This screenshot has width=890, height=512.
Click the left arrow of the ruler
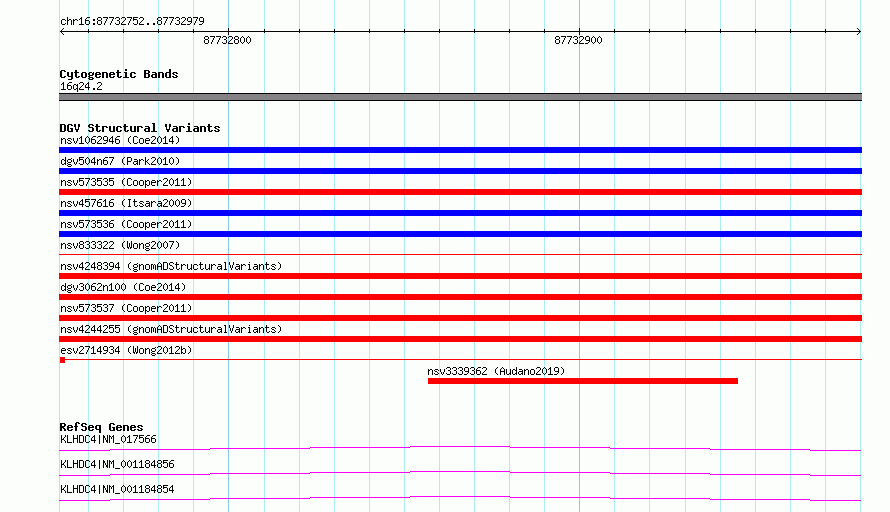pos(62,31)
